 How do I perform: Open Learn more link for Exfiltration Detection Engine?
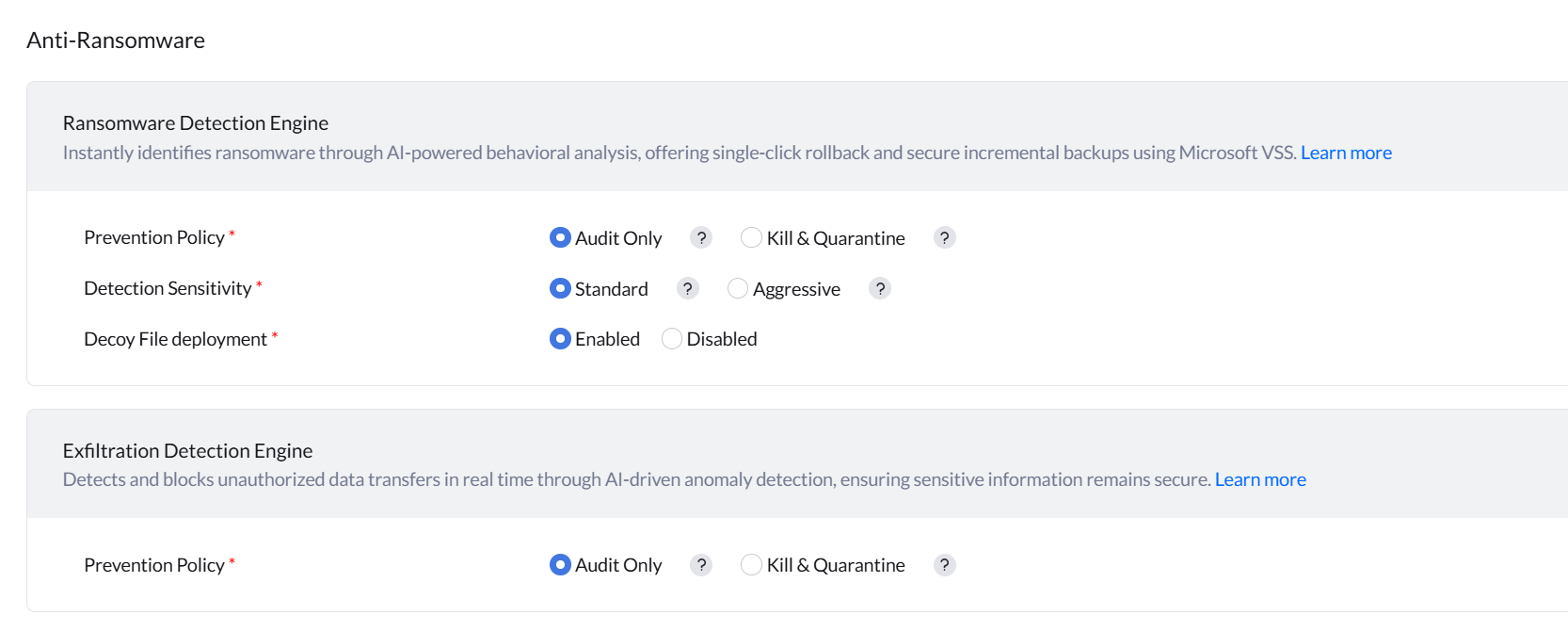click(x=1259, y=479)
